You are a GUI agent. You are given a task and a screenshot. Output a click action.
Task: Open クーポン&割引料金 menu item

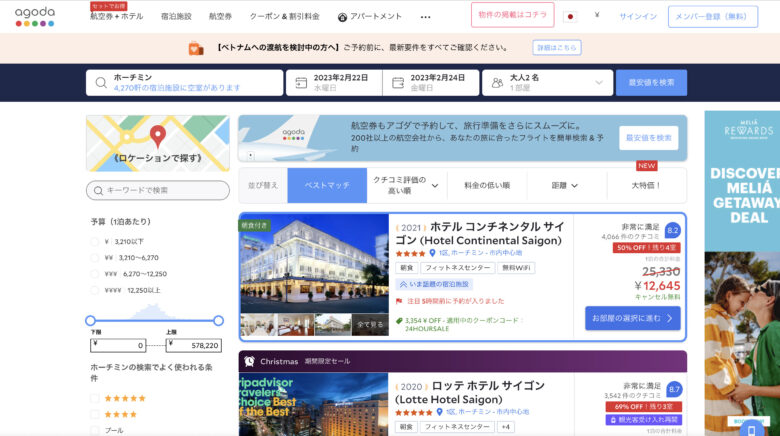(x=285, y=16)
